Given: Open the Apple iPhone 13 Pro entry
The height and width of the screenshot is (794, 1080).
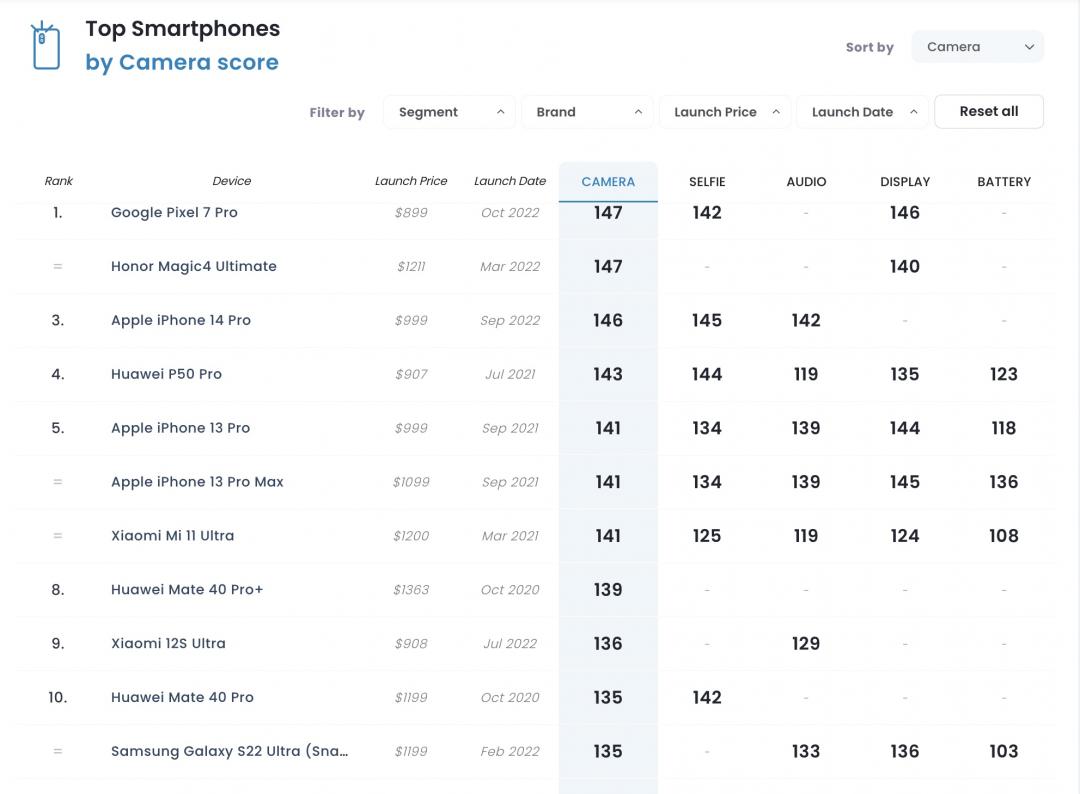Looking at the screenshot, I should coord(180,428).
